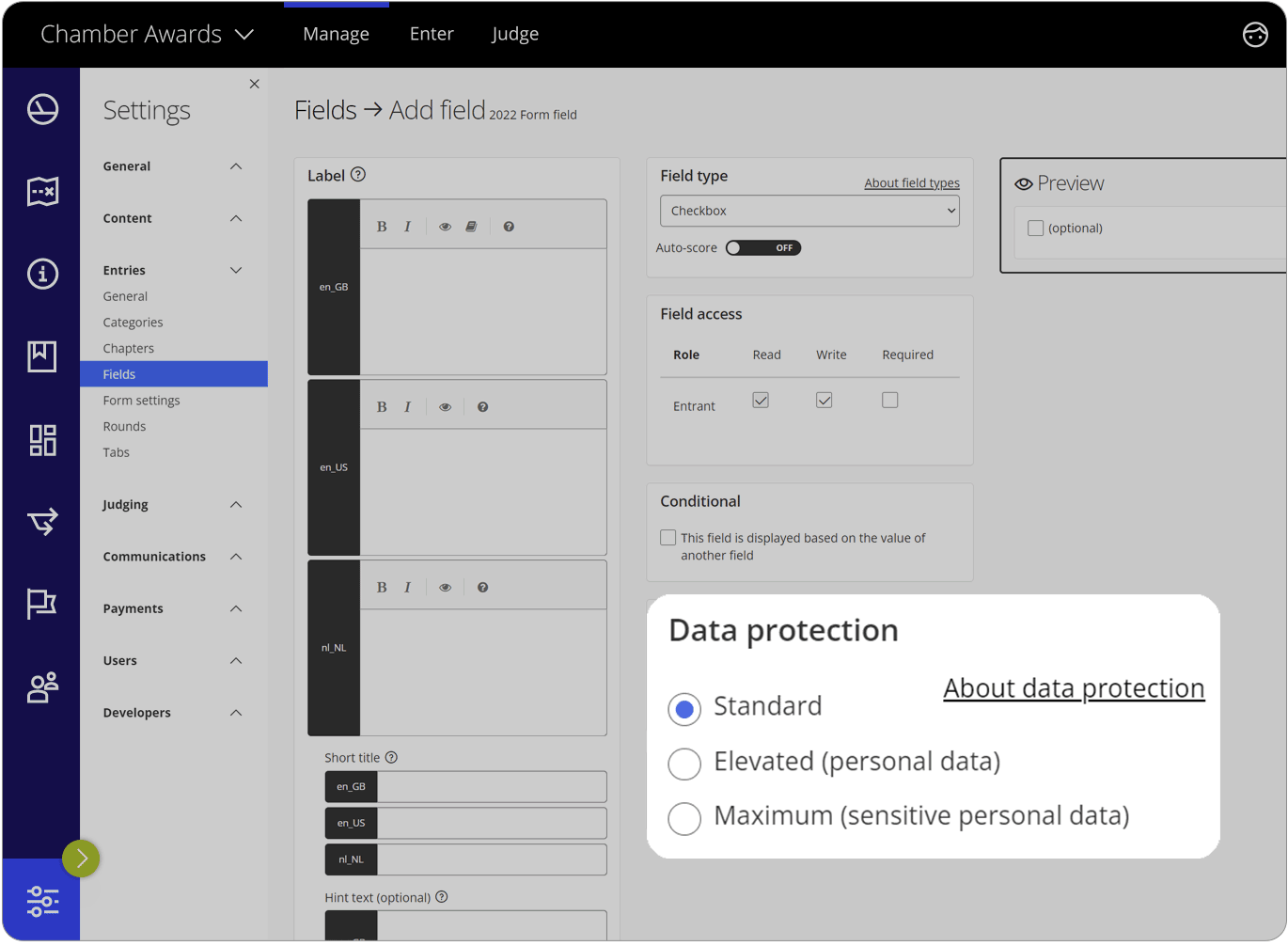Open the flag icon in the navigation sidebar
The image size is (1288, 946).
tap(41, 603)
